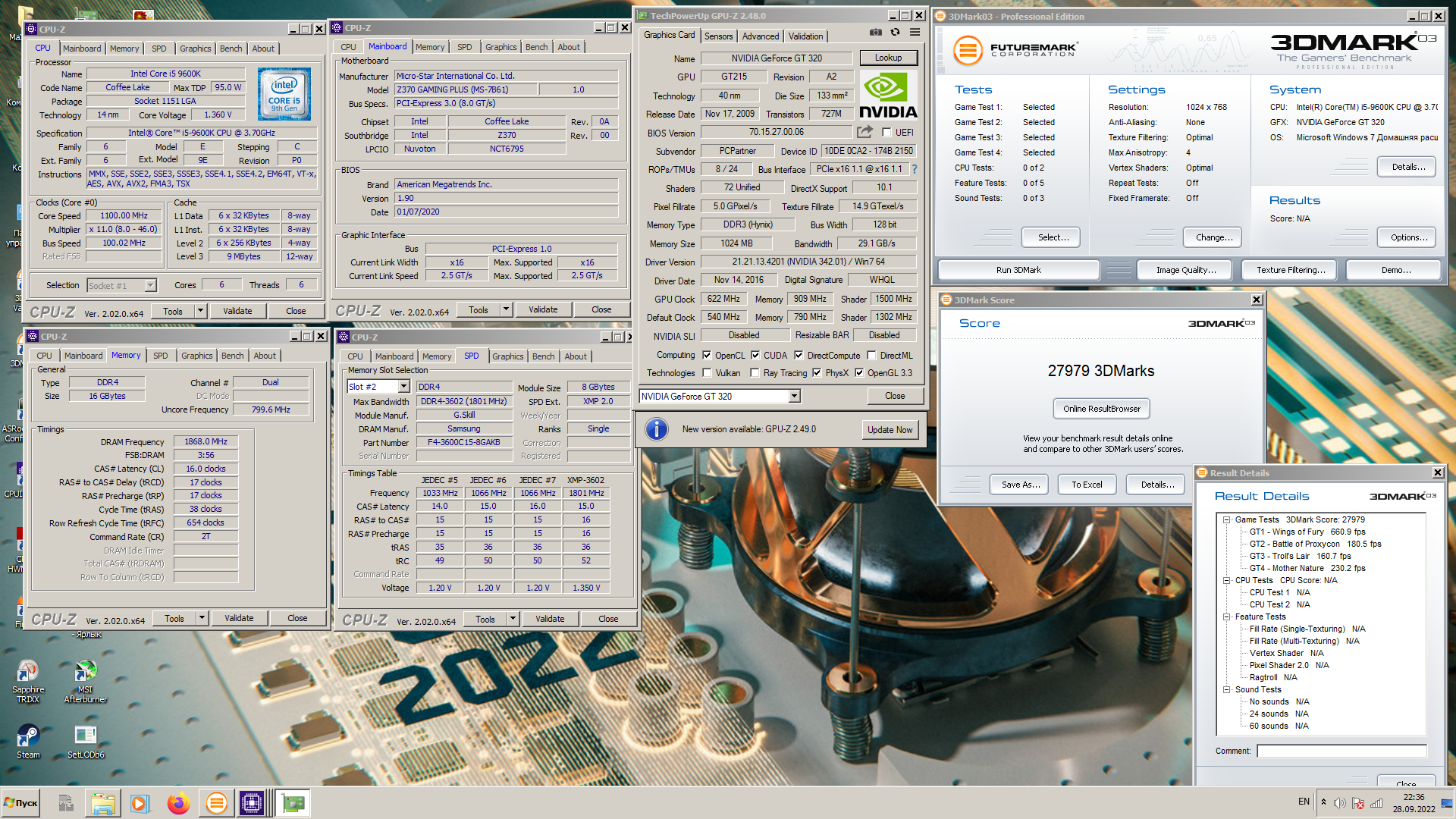This screenshot has height=819, width=1456.
Task: Toggle the PhysX checkbox
Action: 817,373
